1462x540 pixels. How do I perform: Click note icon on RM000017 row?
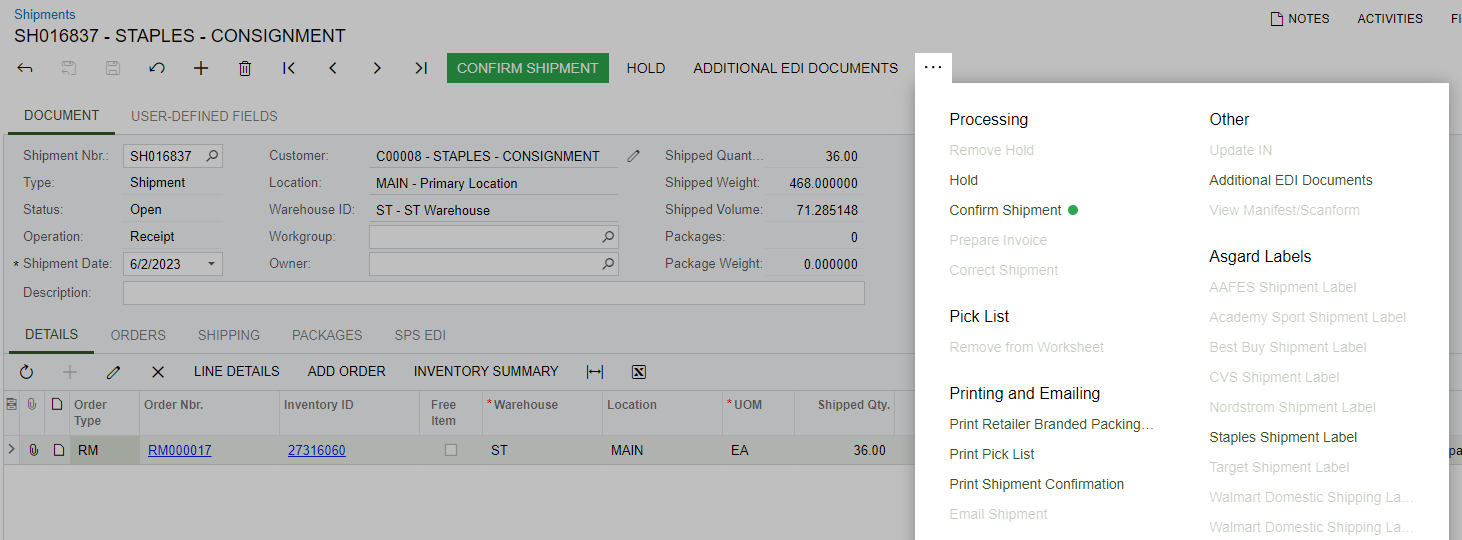pyautogui.click(x=58, y=451)
